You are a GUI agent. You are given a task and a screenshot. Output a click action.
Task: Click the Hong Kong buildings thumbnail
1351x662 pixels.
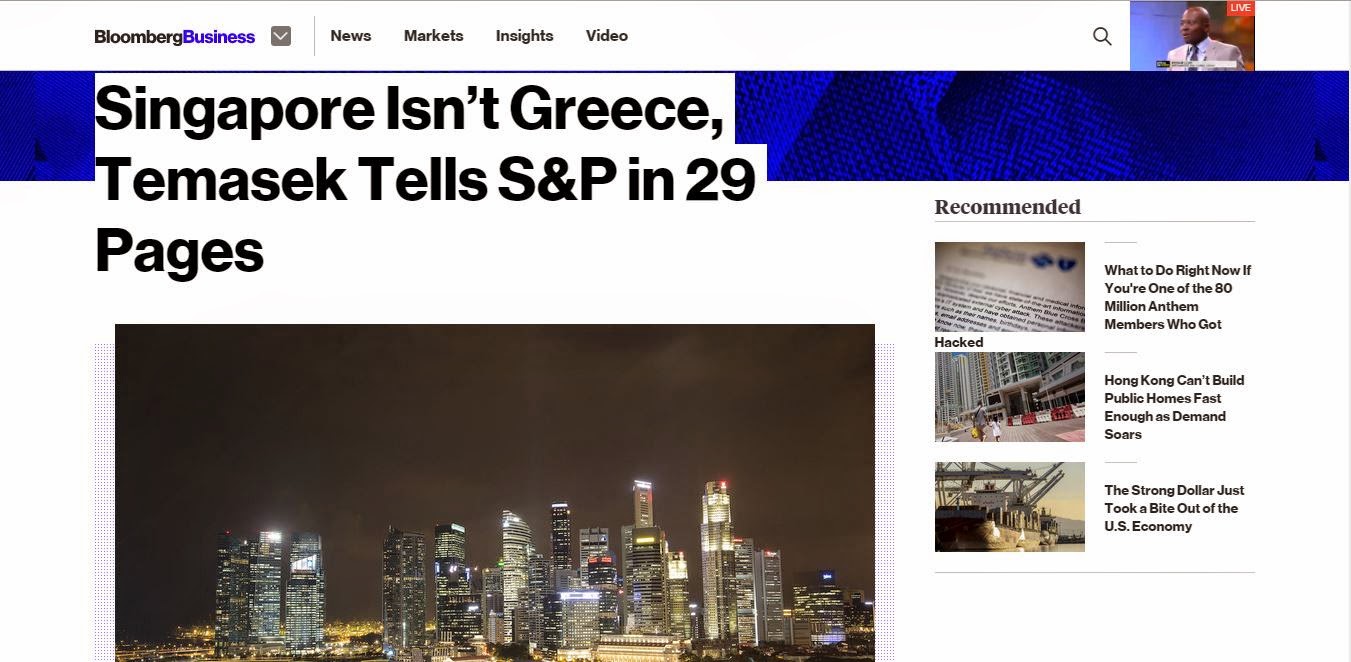1010,397
